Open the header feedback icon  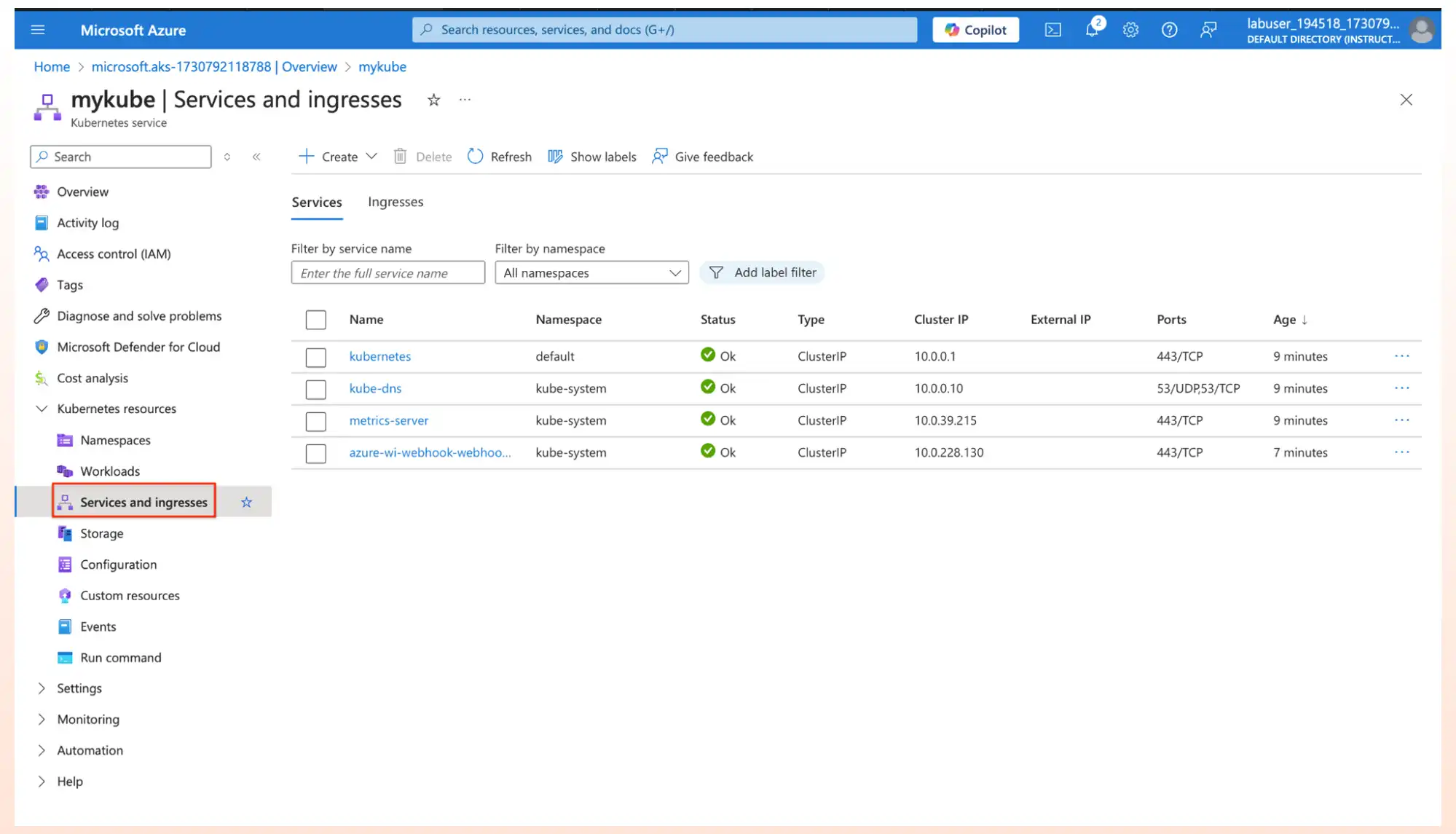1208,30
